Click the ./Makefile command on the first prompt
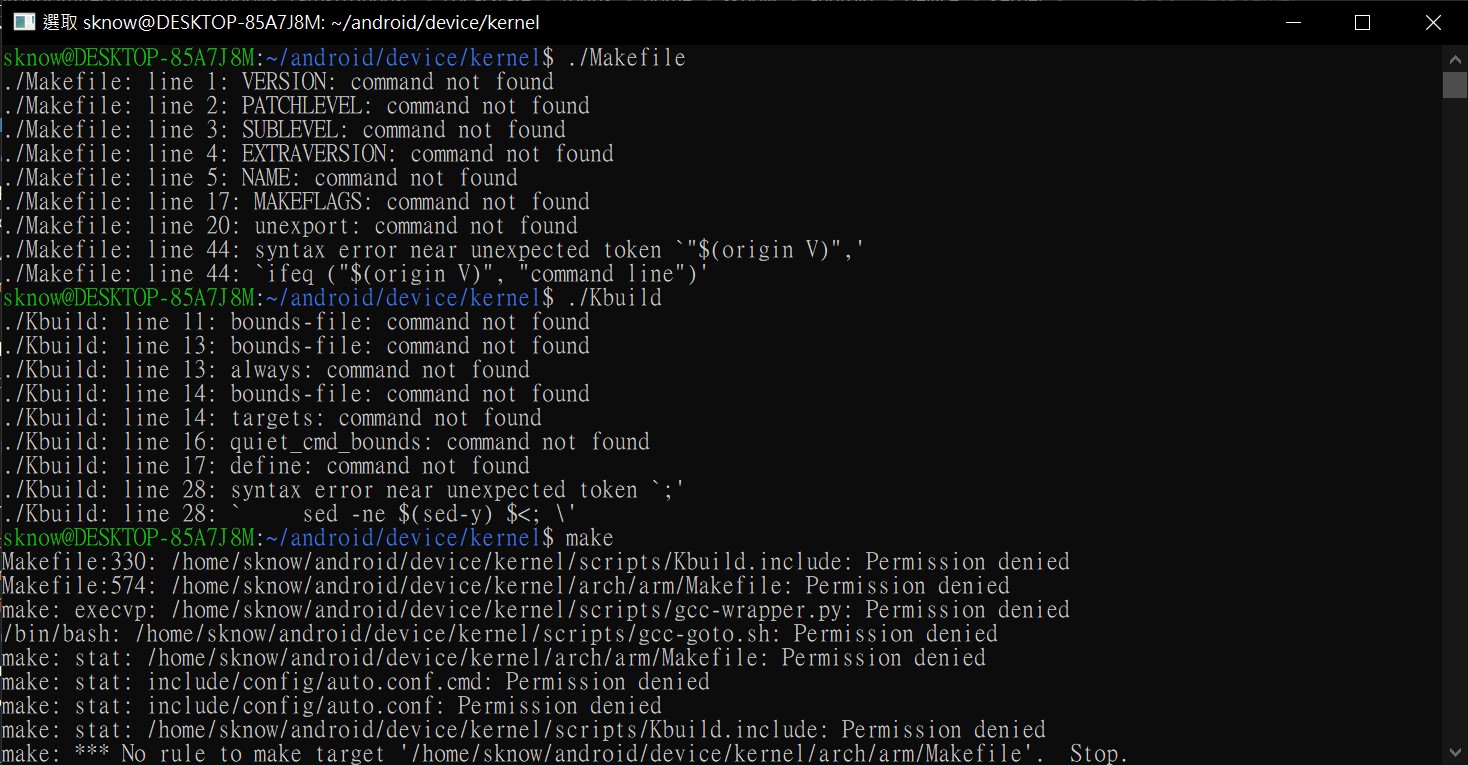This screenshot has width=1468, height=765. [626, 58]
